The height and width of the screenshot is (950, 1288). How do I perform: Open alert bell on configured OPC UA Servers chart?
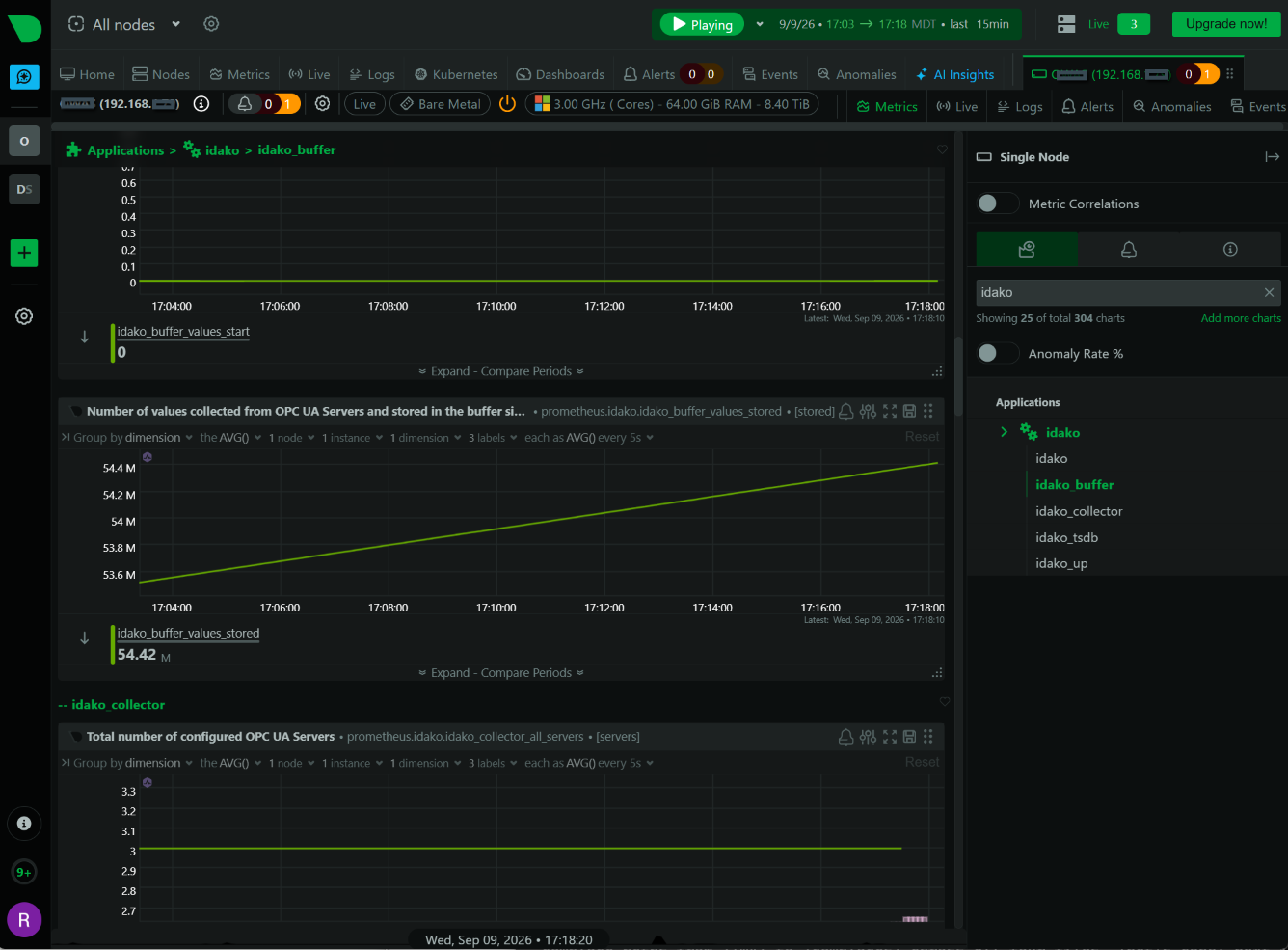pyautogui.click(x=845, y=737)
